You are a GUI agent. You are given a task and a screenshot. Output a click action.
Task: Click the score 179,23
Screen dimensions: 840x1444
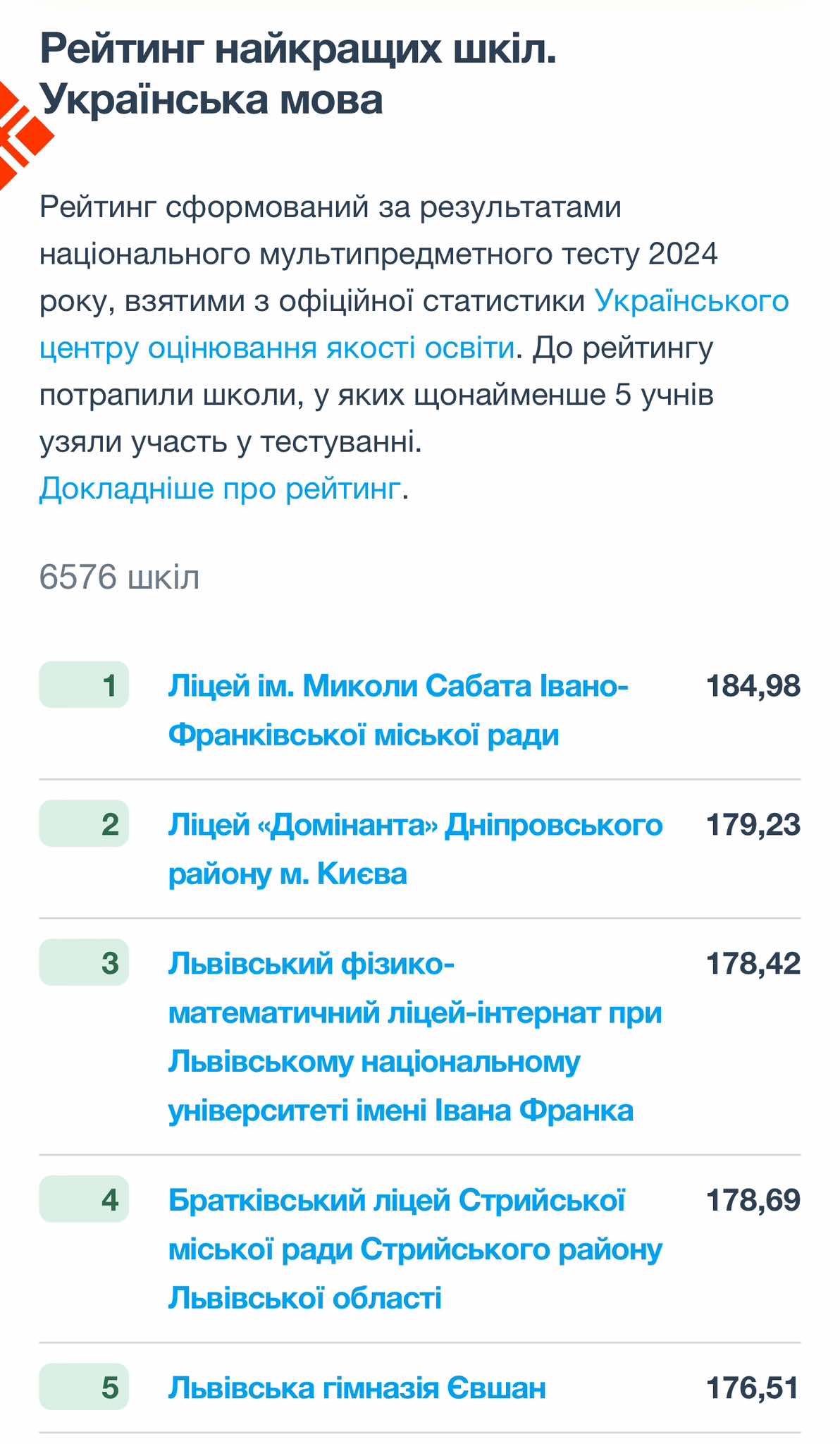click(x=753, y=824)
